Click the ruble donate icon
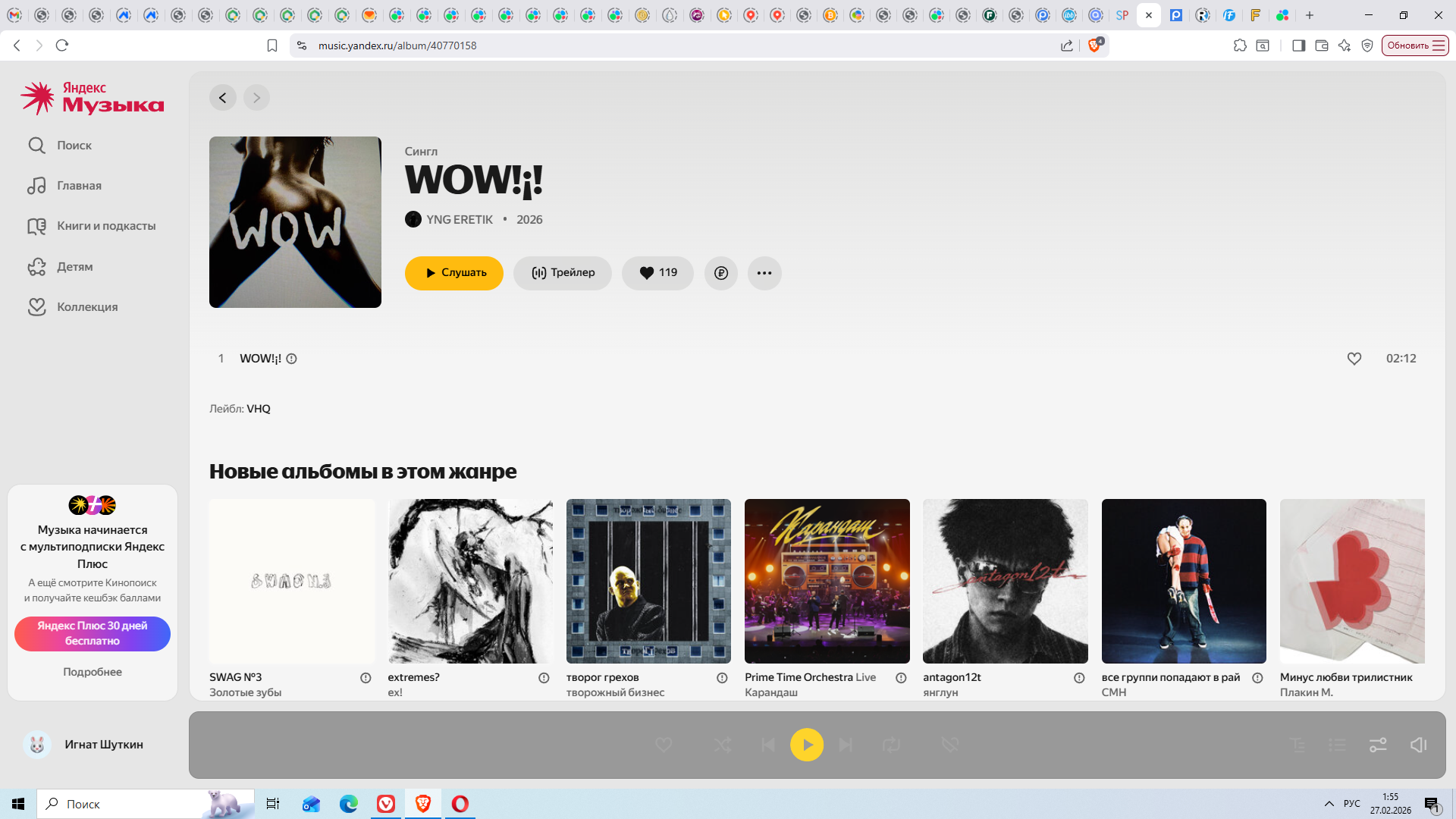 coord(720,273)
